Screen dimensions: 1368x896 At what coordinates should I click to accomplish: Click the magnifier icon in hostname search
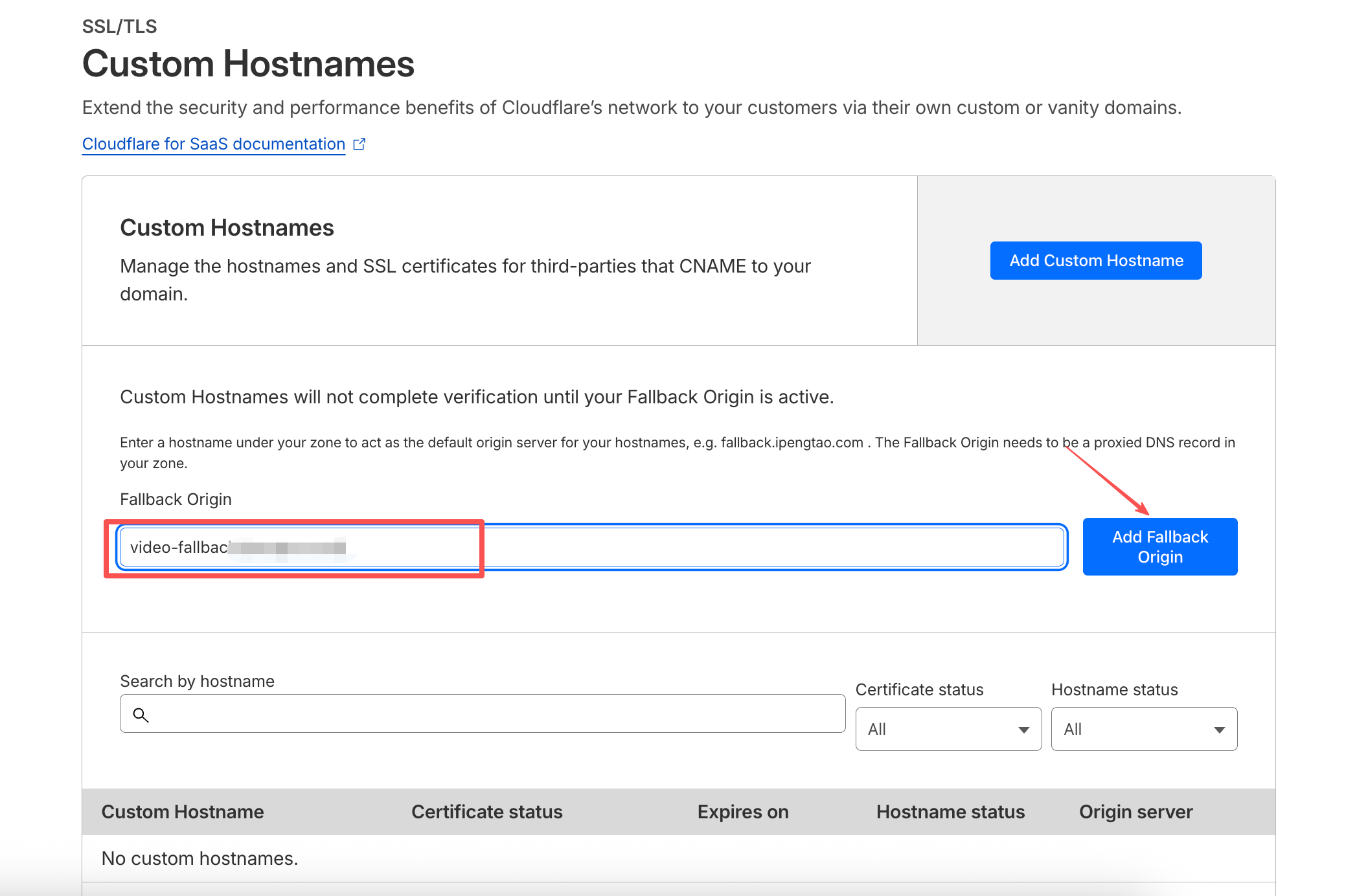click(141, 715)
